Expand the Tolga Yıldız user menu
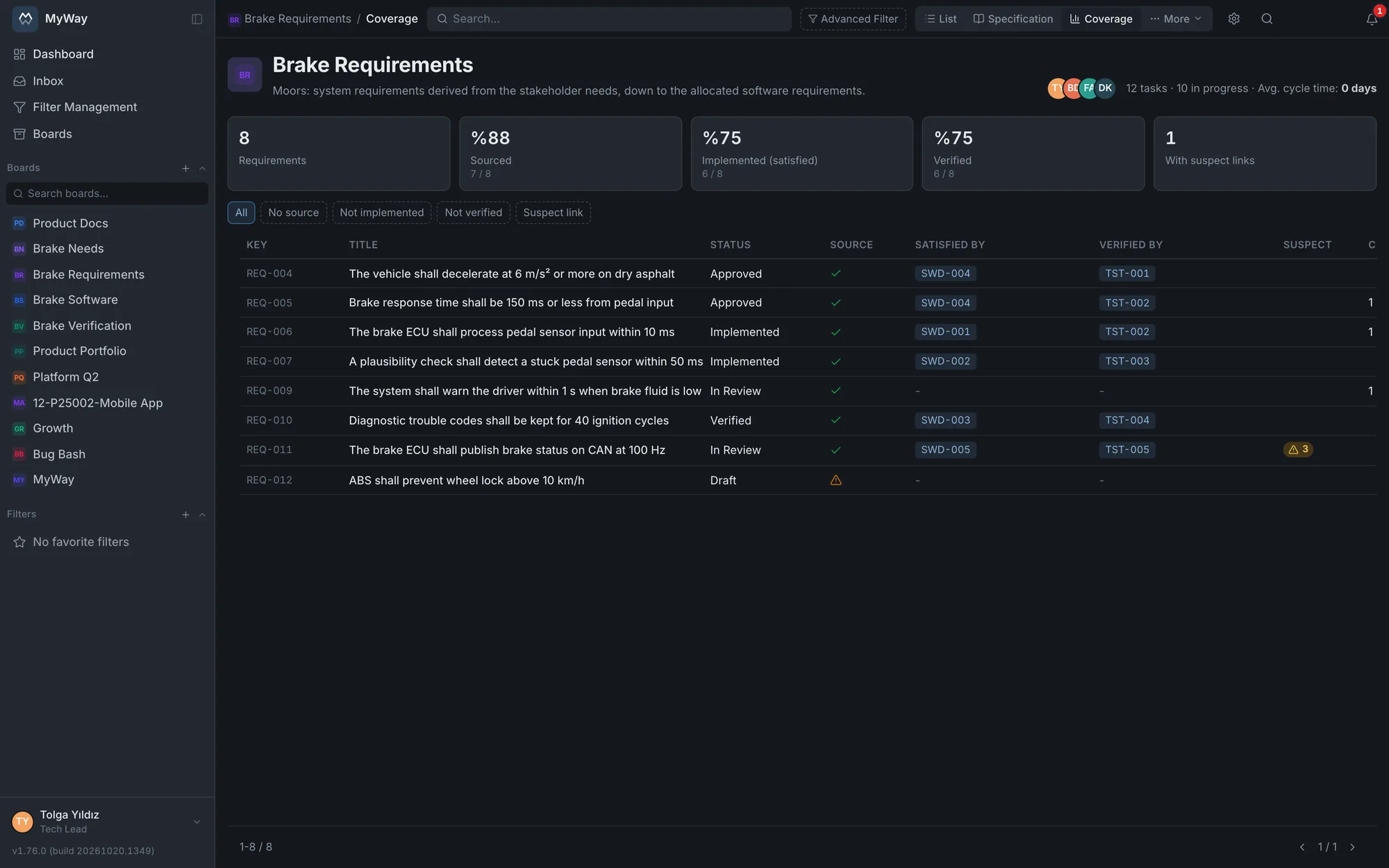The width and height of the screenshot is (1389, 868). pos(197,821)
